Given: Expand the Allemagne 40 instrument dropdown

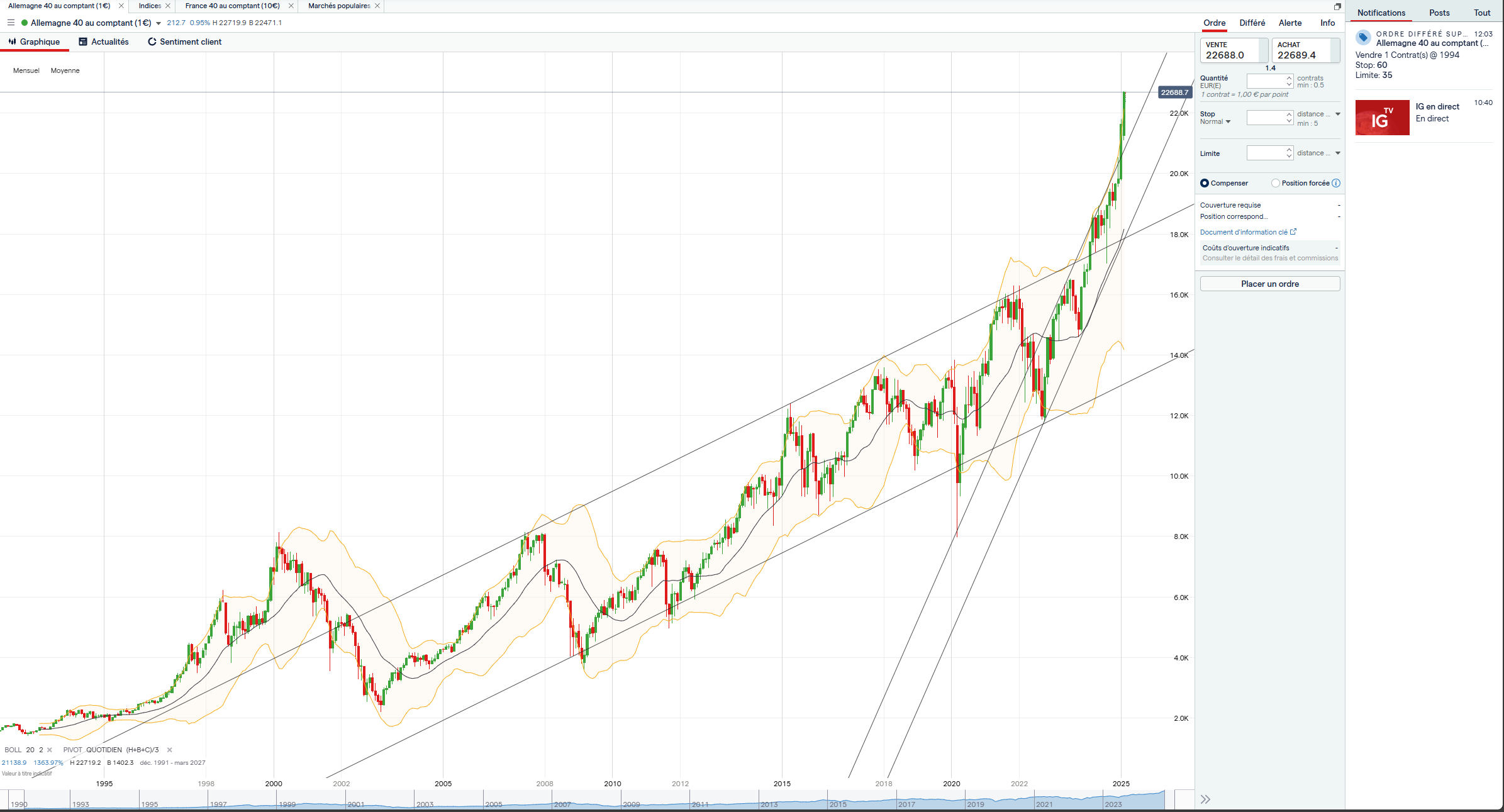Looking at the screenshot, I should [x=159, y=23].
